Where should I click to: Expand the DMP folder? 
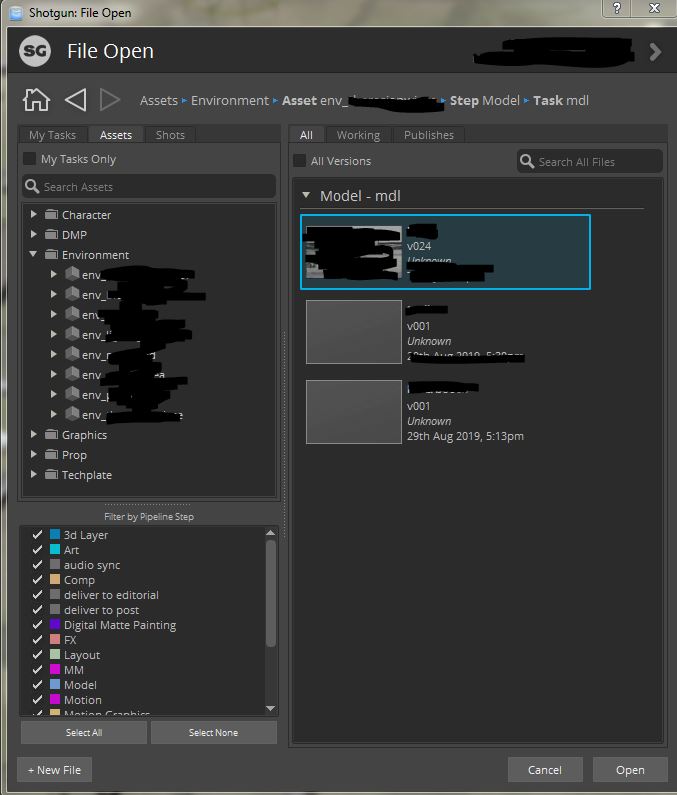coord(33,234)
